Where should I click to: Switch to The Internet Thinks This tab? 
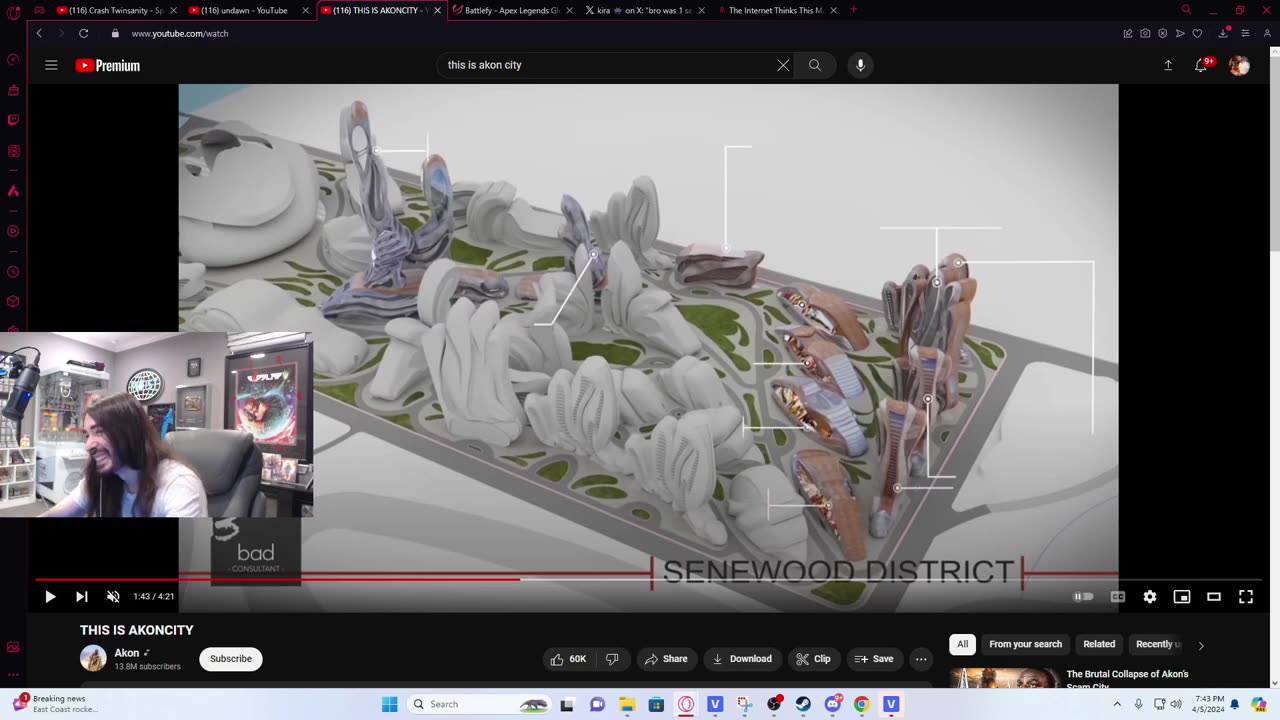point(776,10)
